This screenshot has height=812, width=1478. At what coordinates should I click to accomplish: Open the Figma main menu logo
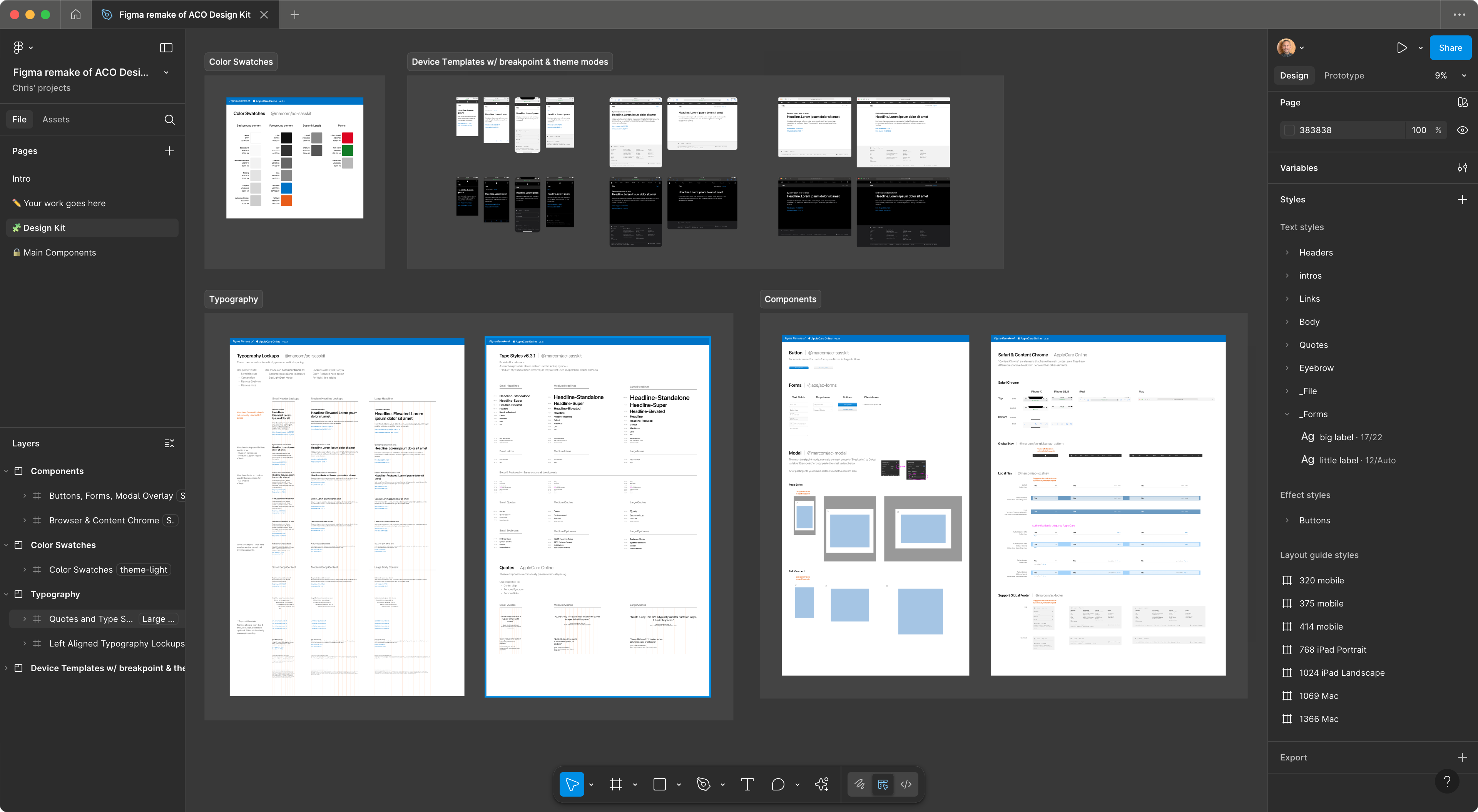[18, 48]
